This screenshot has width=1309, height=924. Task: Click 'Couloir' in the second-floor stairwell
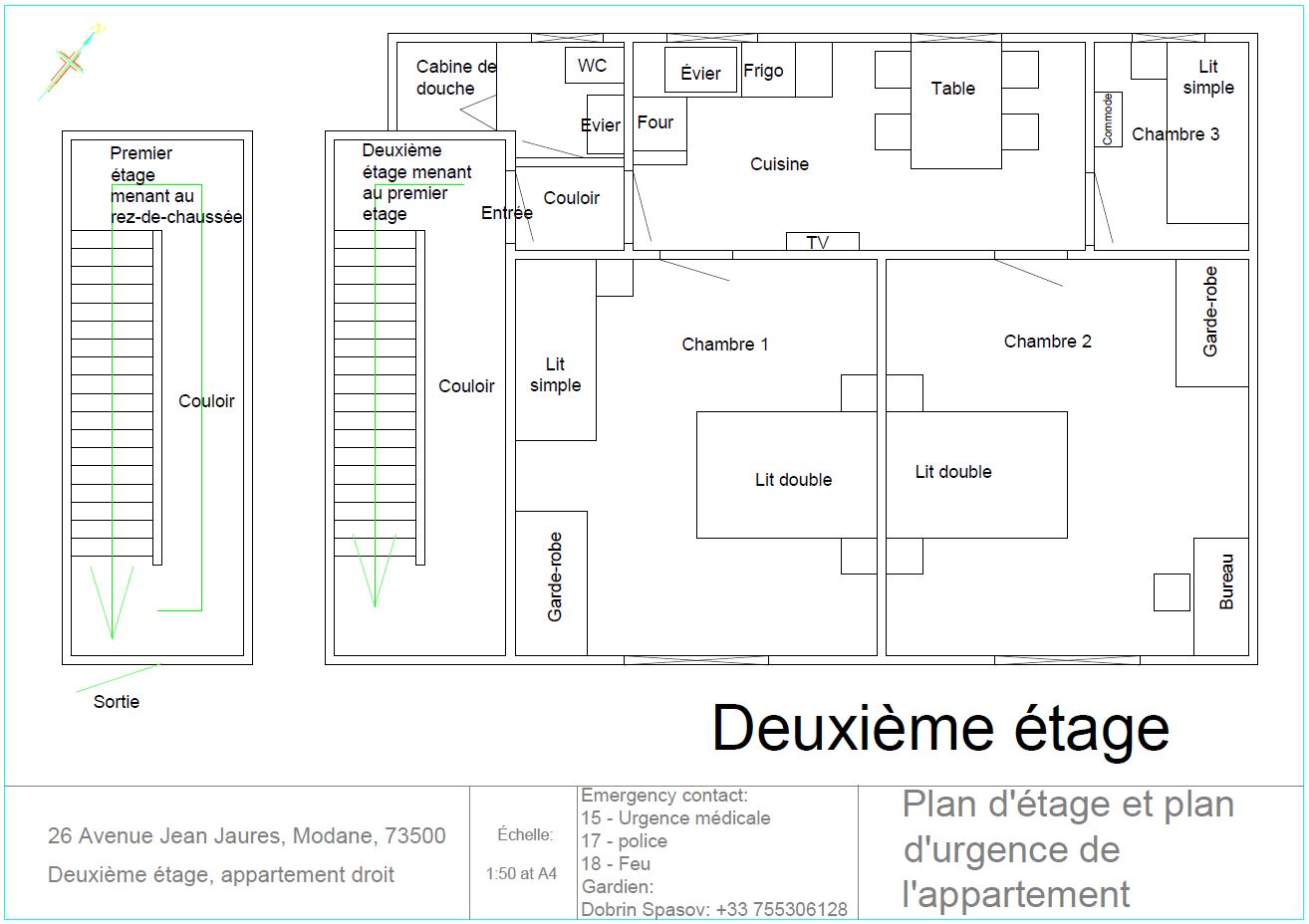466,386
